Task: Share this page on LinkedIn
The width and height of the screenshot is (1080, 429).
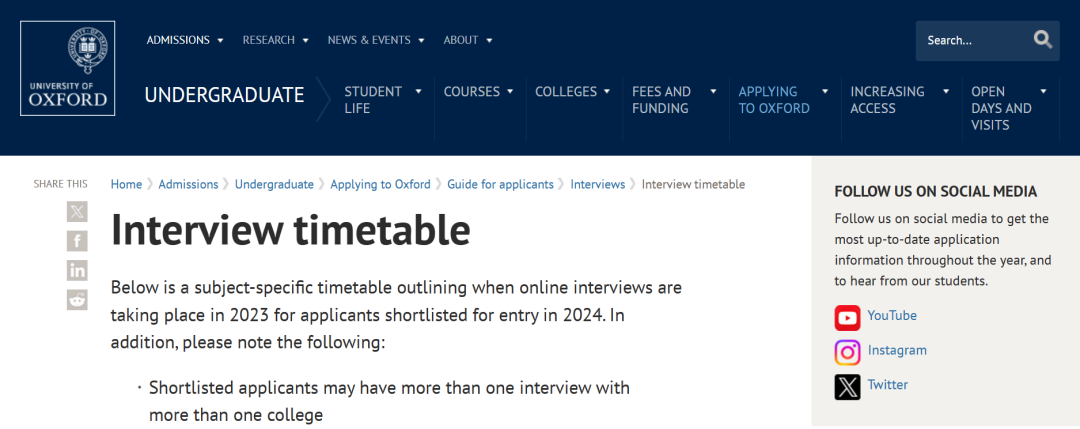Action: [x=77, y=271]
